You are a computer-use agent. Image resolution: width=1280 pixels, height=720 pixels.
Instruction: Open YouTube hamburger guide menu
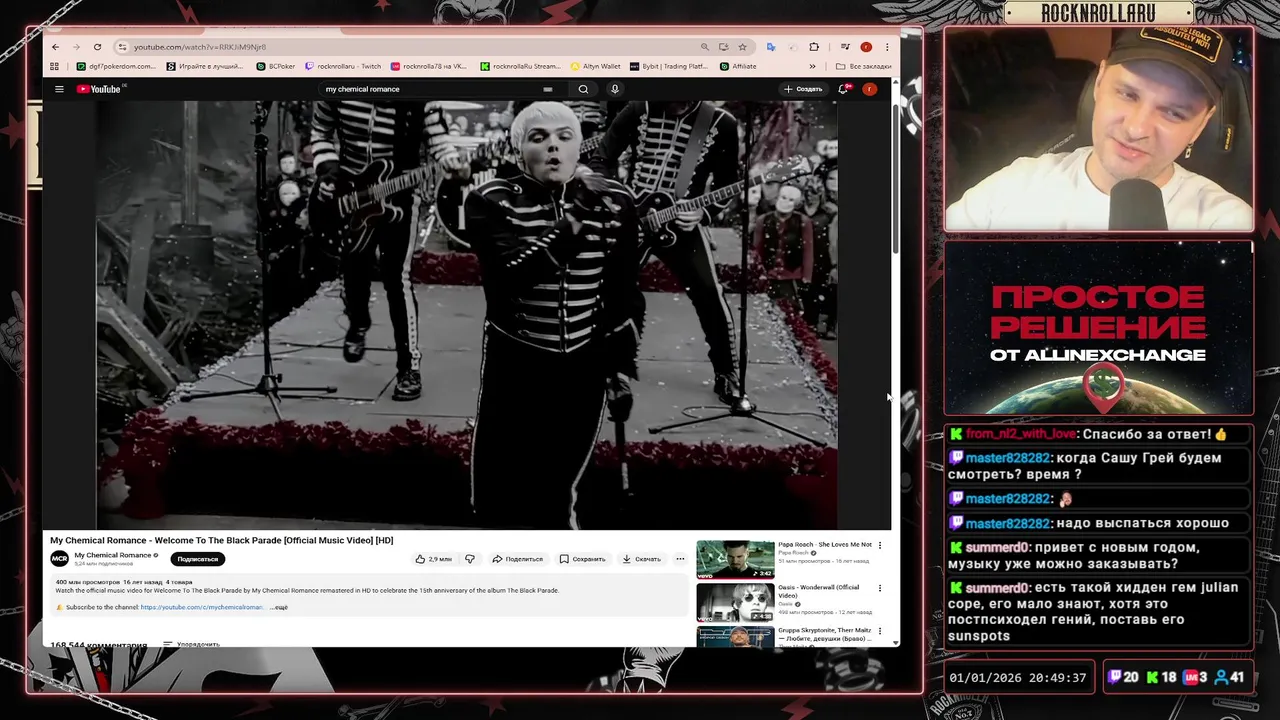pos(59,89)
